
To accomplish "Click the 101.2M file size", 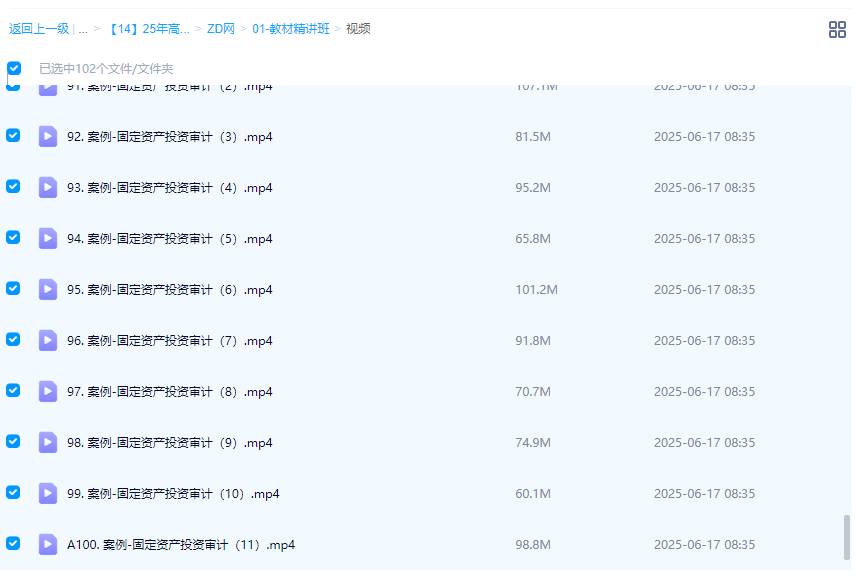I will pos(537,289).
